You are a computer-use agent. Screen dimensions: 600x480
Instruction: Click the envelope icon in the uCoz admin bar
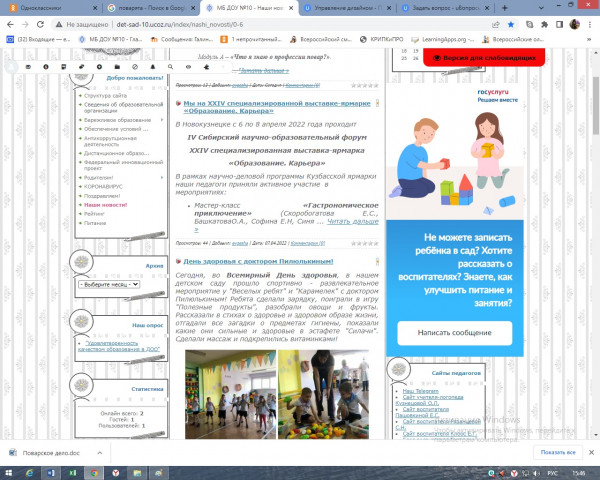28,67
